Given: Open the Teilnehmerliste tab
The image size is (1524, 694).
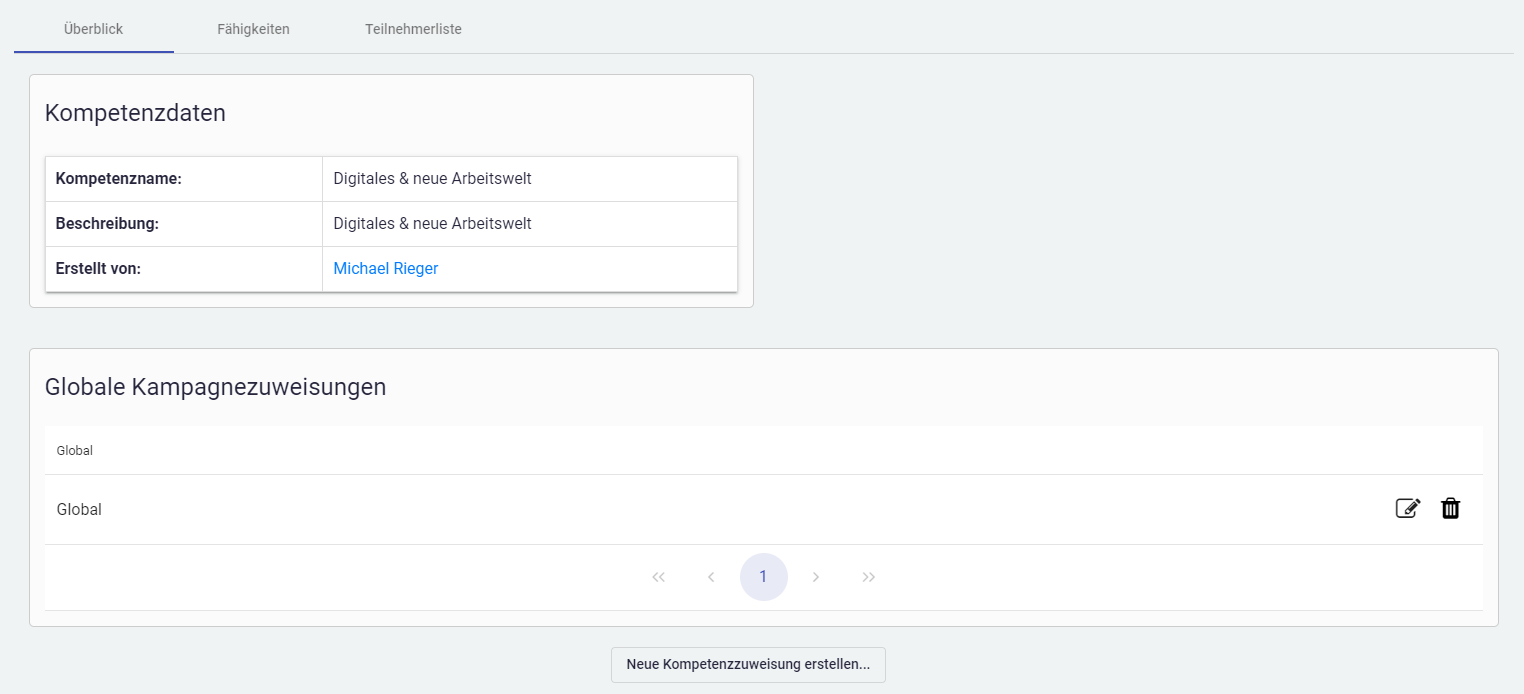Looking at the screenshot, I should point(413,29).
